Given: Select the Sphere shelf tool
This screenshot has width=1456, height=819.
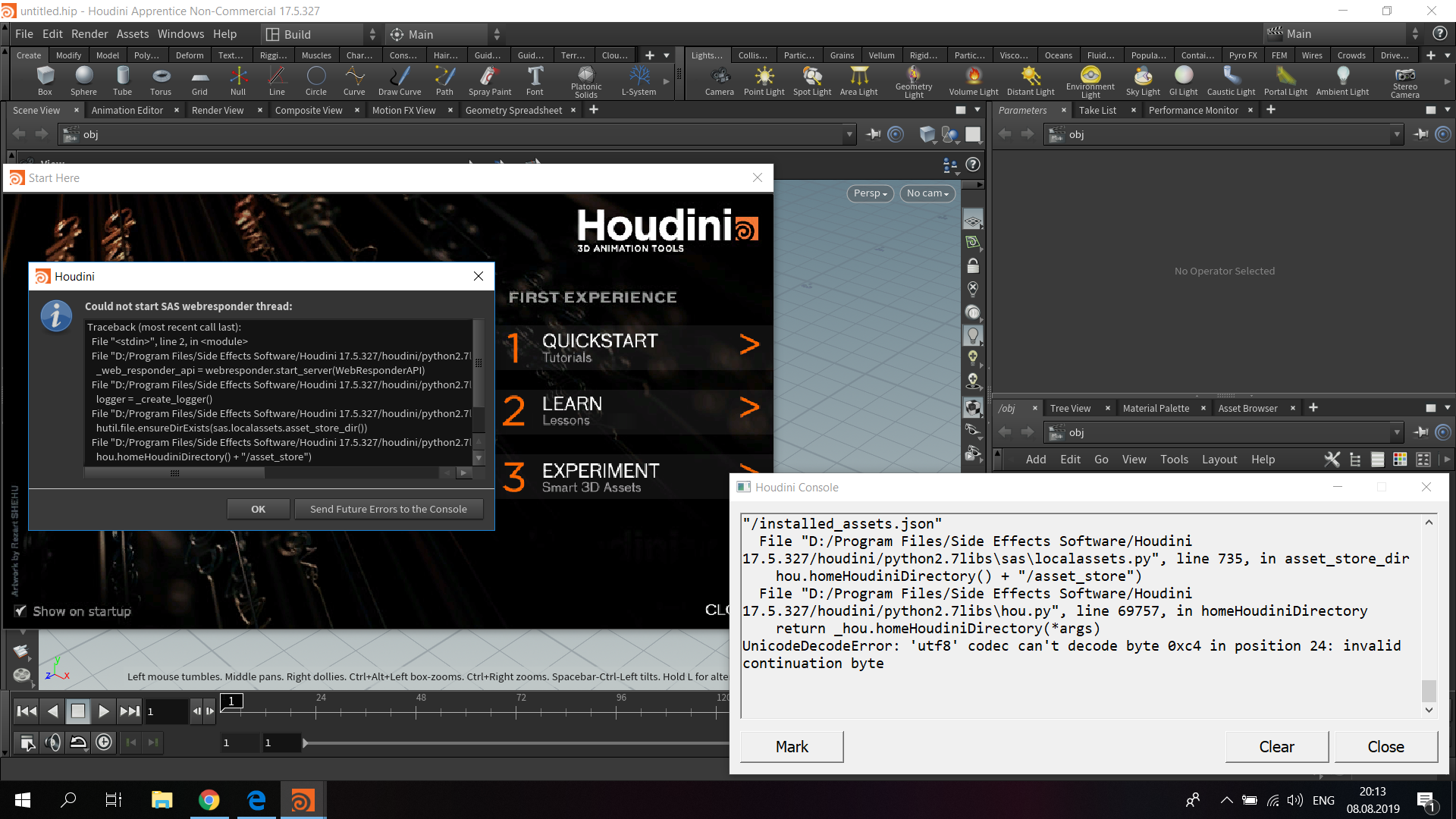Looking at the screenshot, I should (x=83, y=80).
